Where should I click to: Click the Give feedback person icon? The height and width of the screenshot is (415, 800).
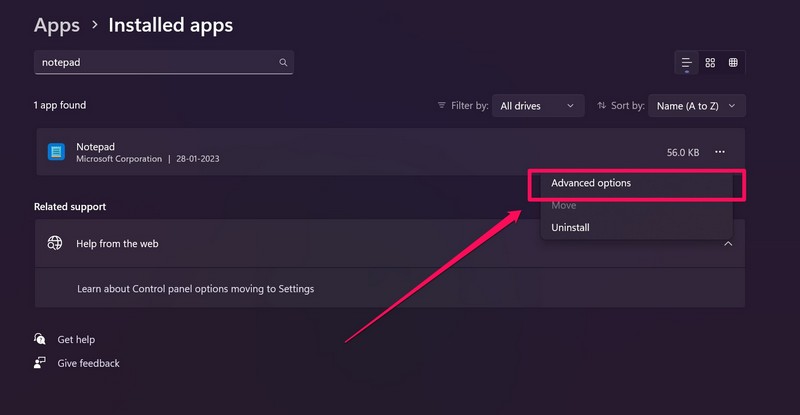pyautogui.click(x=40, y=363)
